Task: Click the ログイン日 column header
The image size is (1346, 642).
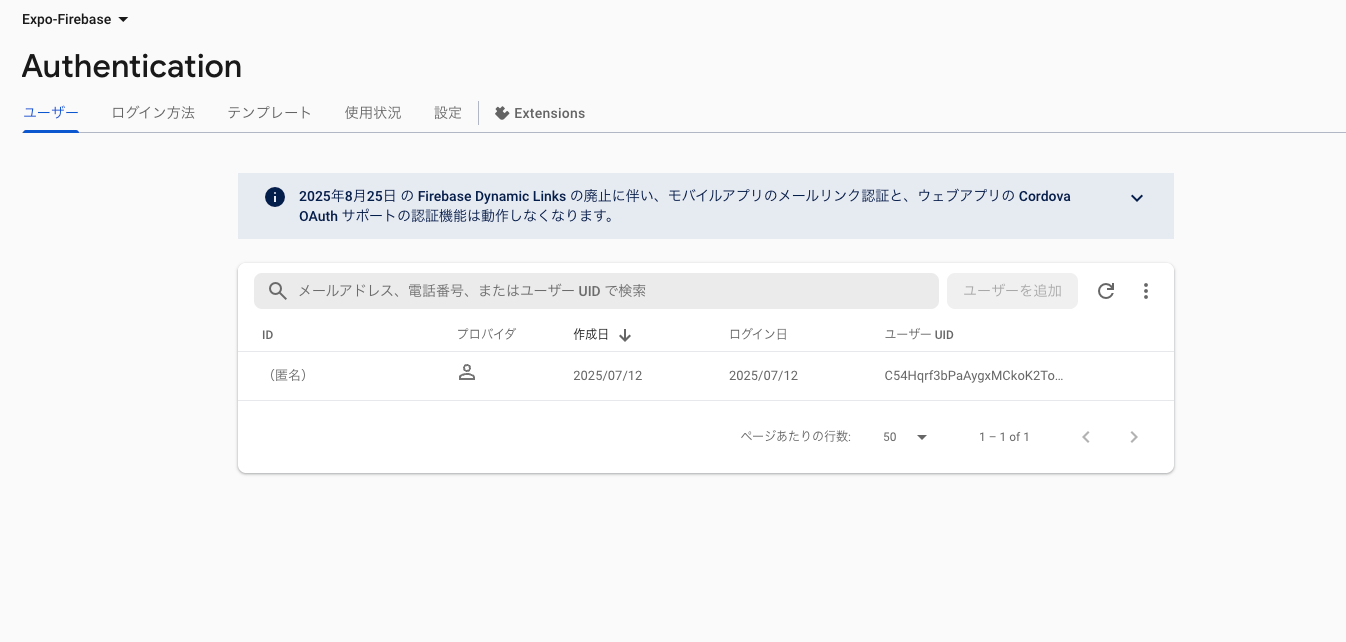Action: pos(758,334)
